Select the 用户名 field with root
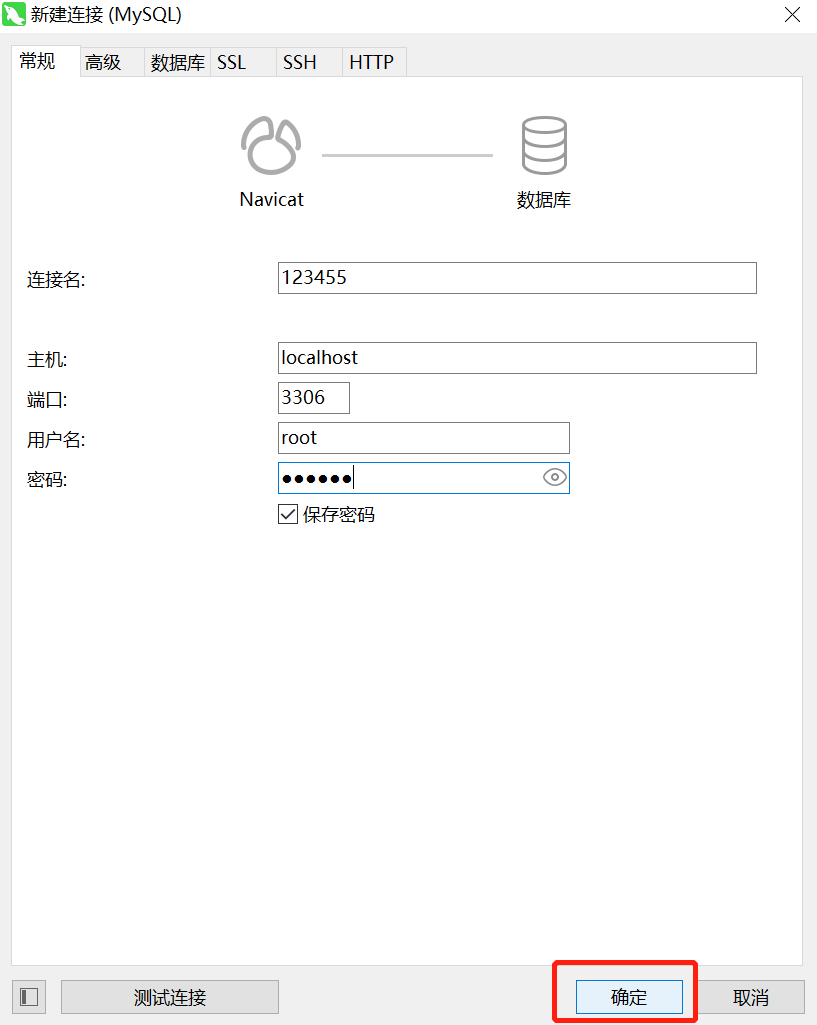Image resolution: width=817 pixels, height=1025 pixels. pos(423,438)
